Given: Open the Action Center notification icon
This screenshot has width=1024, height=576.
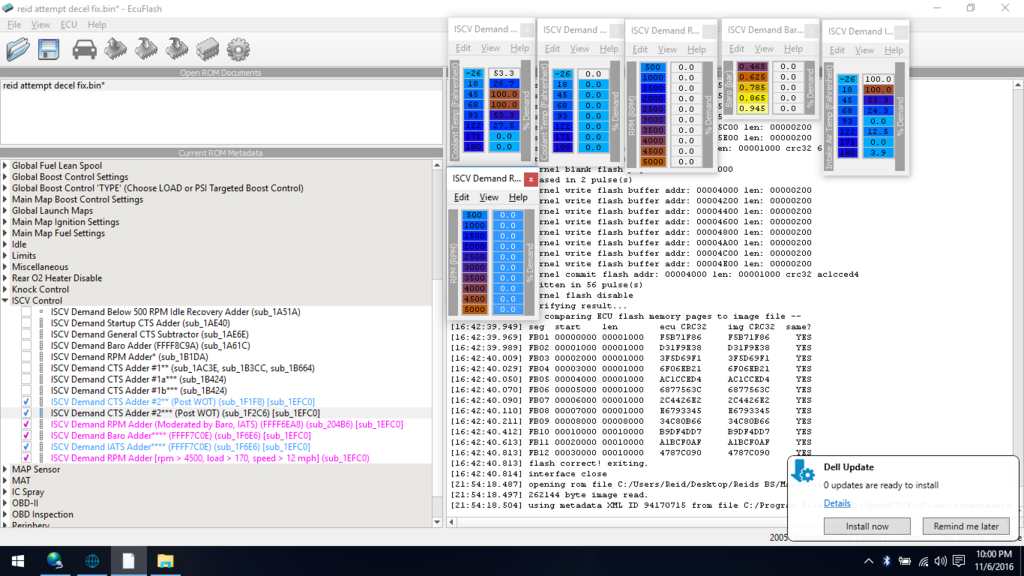Looking at the screenshot, I should point(959,561).
